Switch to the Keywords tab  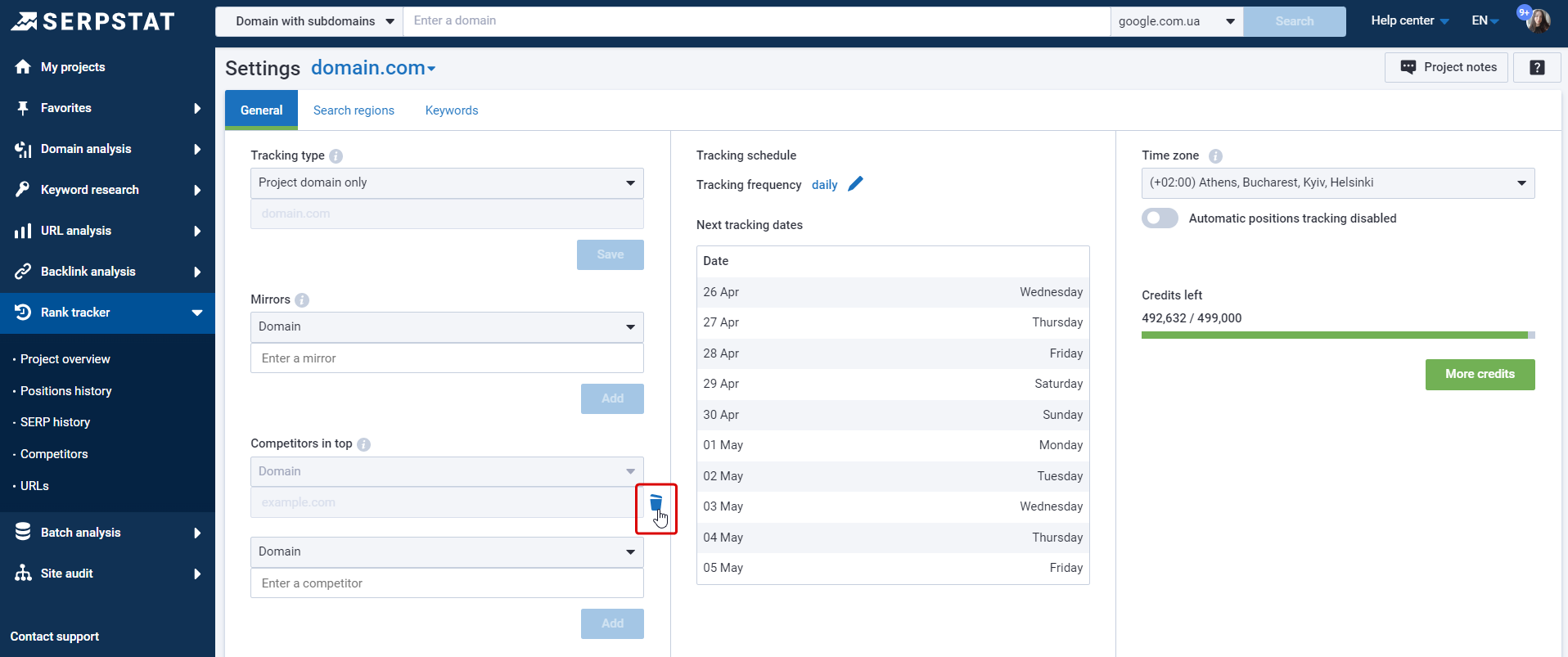pos(452,110)
